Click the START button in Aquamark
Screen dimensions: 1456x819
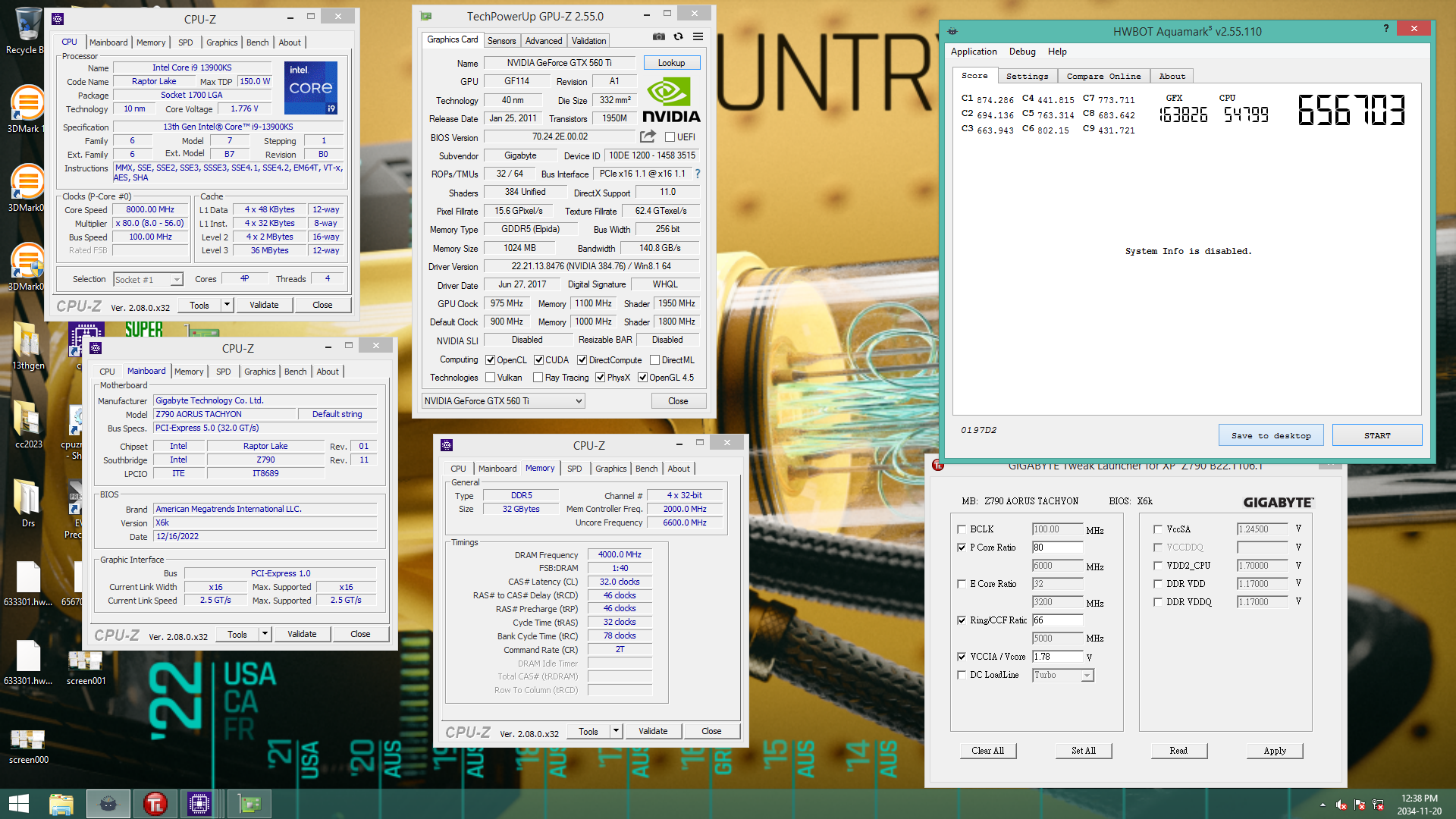coord(1376,435)
